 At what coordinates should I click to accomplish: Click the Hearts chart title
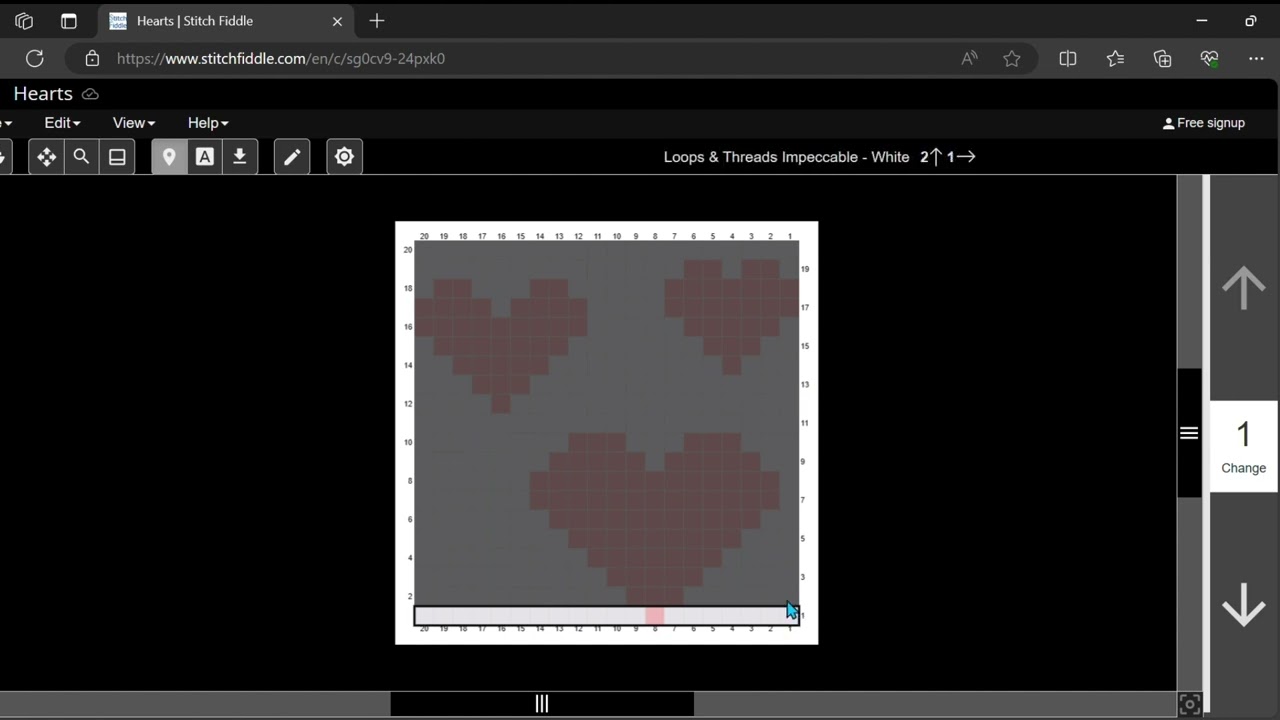pyautogui.click(x=43, y=94)
